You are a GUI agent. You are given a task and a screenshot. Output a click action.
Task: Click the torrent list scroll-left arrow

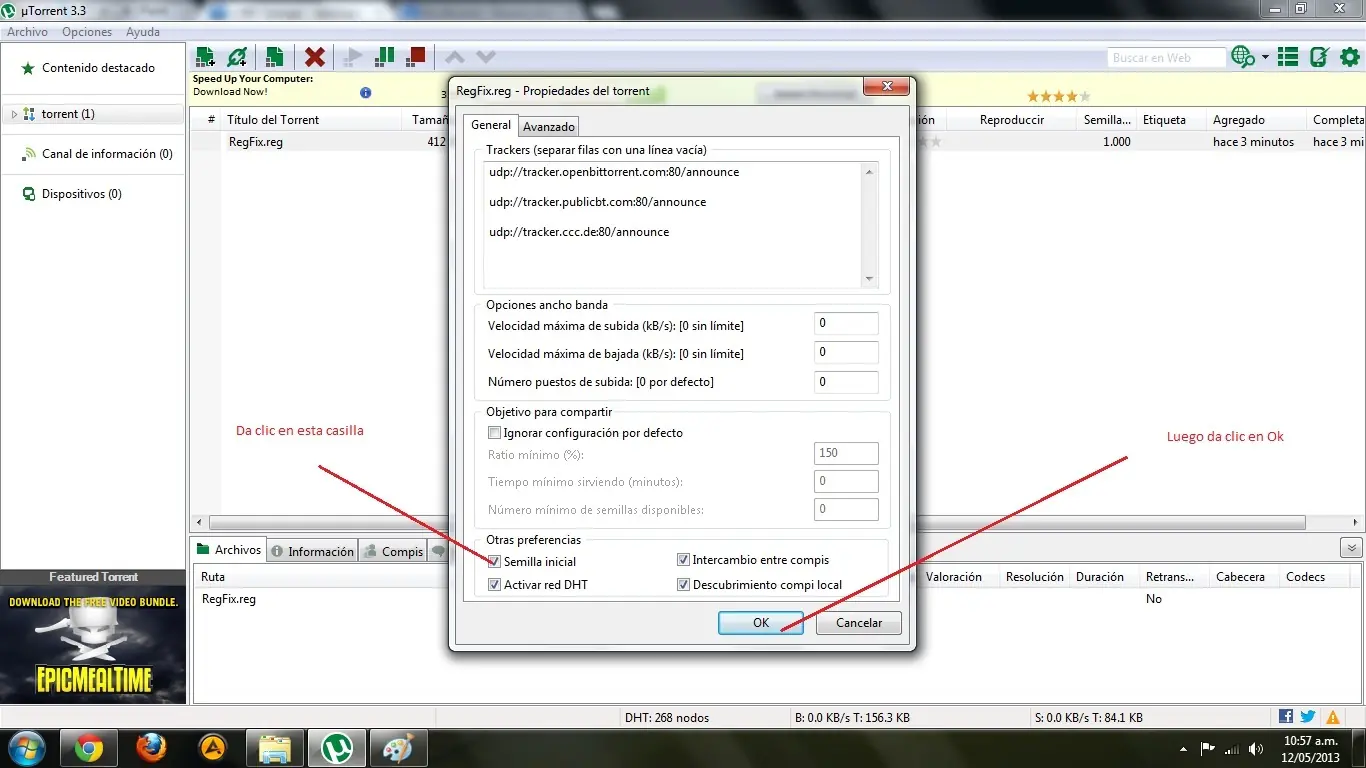[x=200, y=522]
